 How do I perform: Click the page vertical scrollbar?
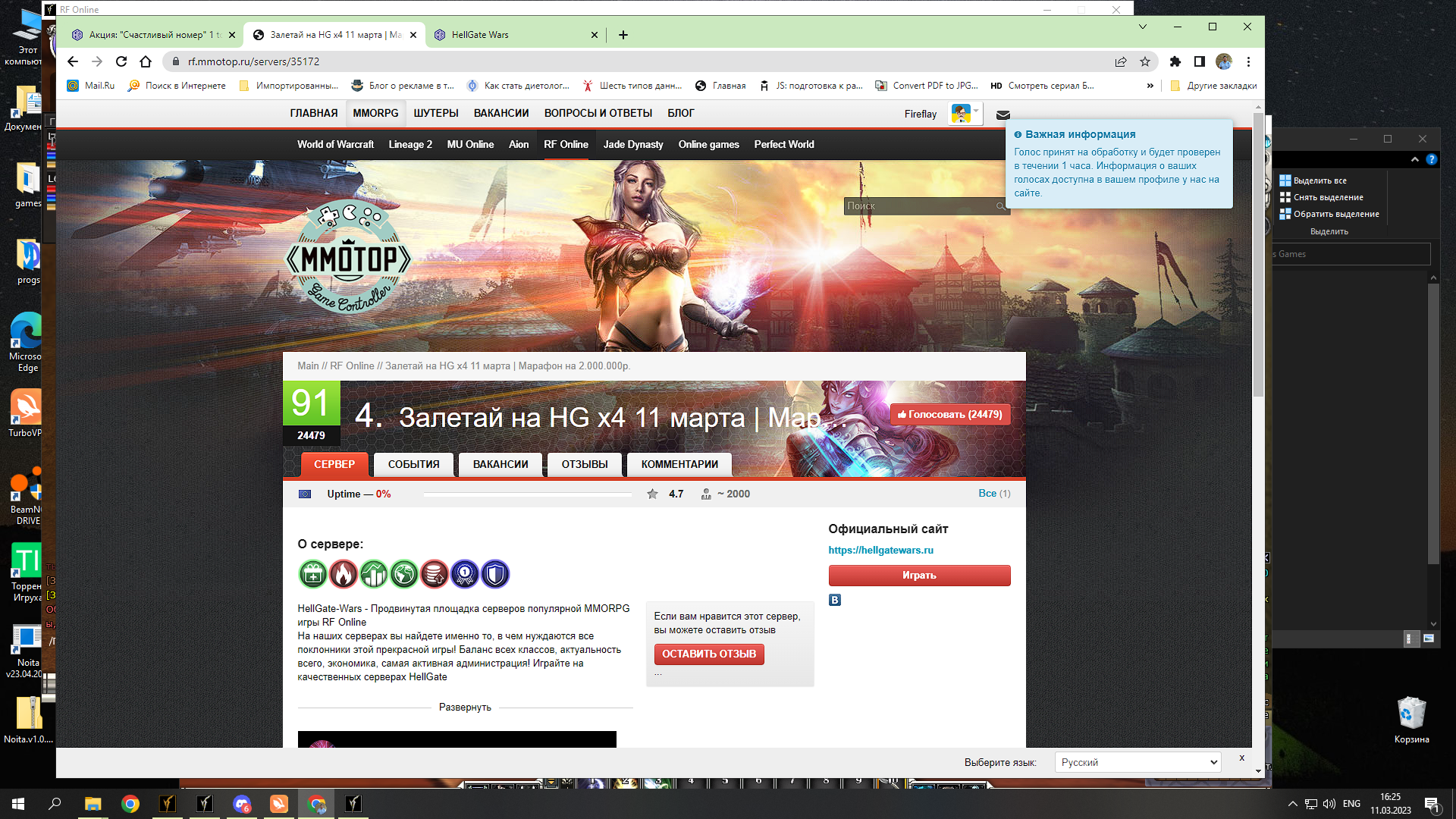pyautogui.click(x=1258, y=440)
